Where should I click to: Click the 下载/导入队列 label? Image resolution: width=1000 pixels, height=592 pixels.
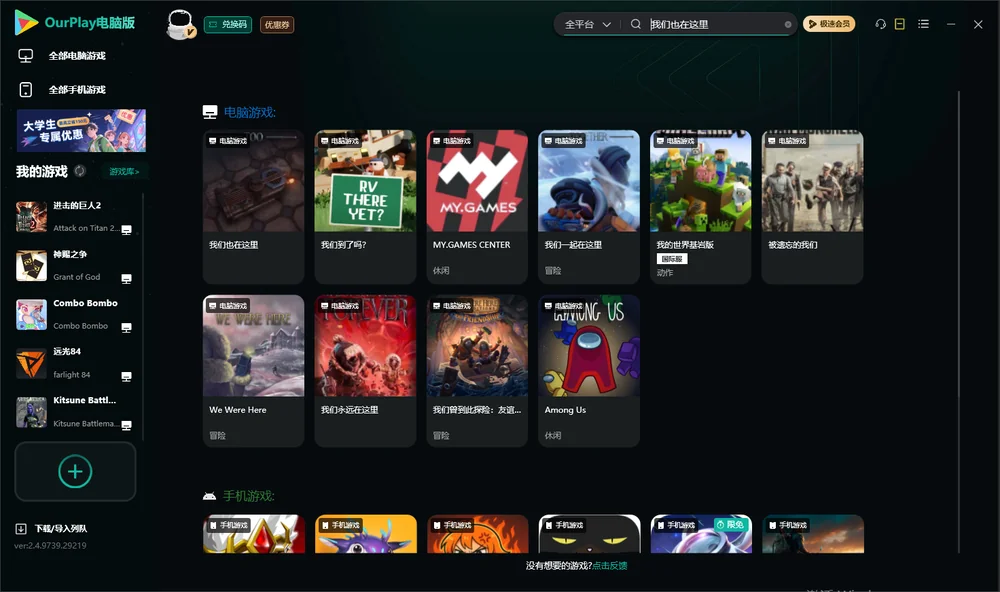(61, 528)
